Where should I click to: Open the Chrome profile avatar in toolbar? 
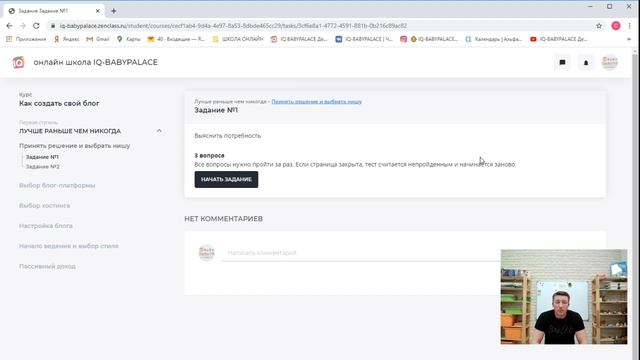[x=616, y=26]
